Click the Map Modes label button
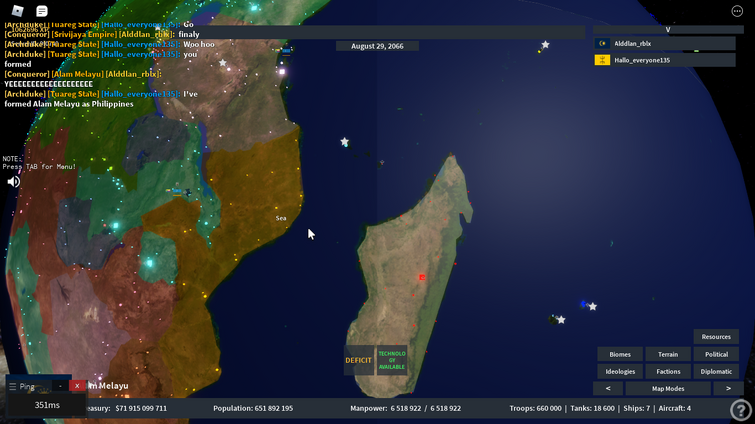This screenshot has width=755, height=424. point(668,388)
